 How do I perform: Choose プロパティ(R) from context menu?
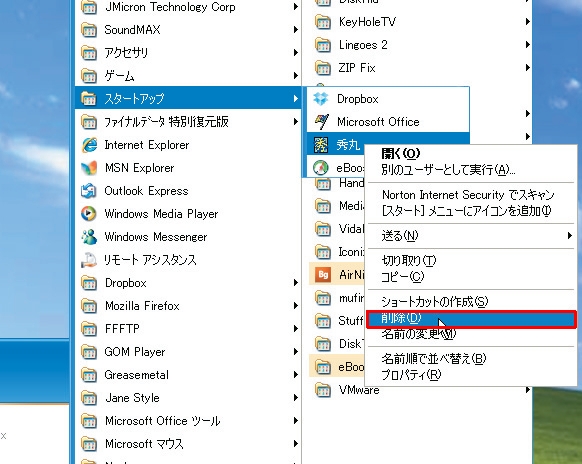point(411,375)
